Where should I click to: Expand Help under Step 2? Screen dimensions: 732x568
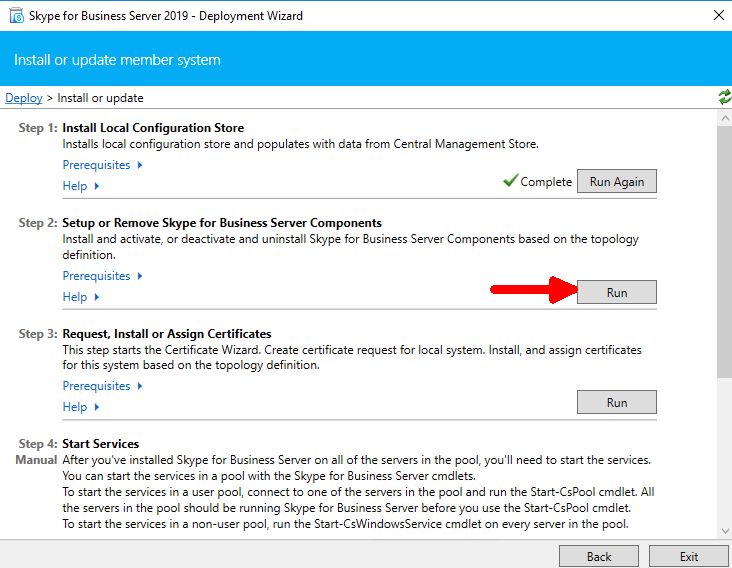(x=81, y=297)
